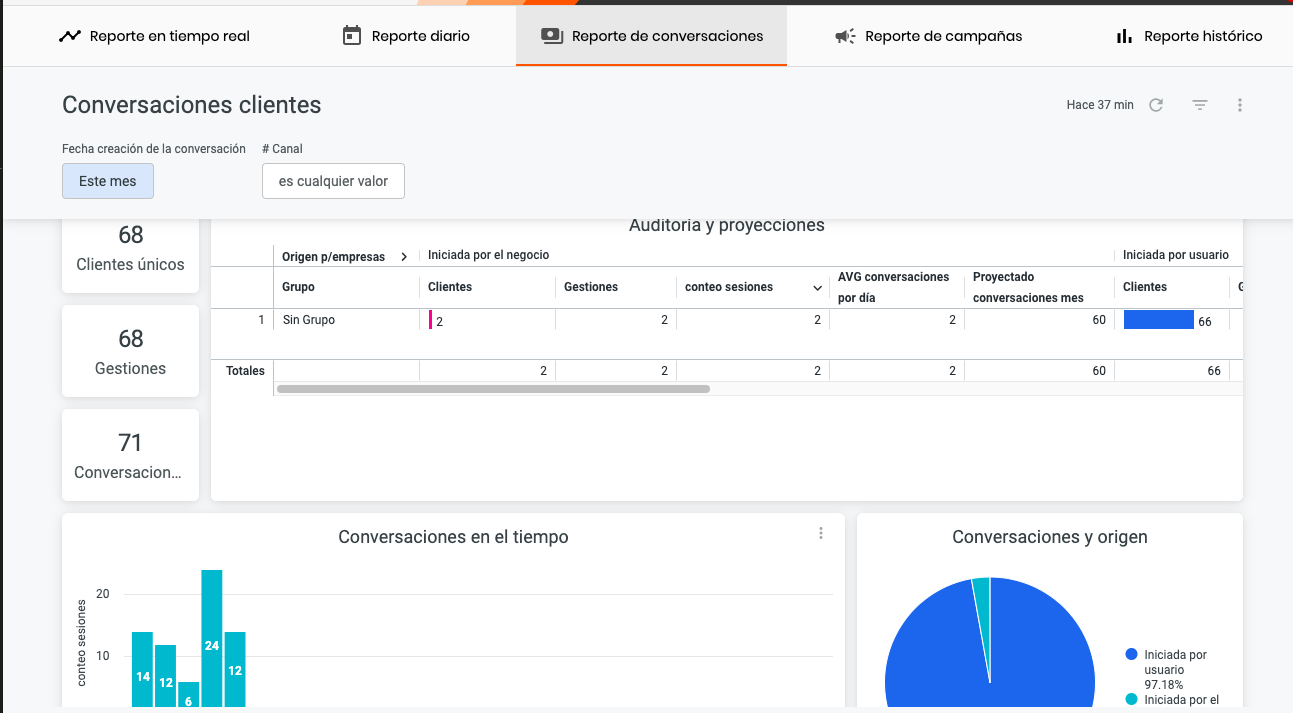Click the Reporte de conversaciones camera icon
The height and width of the screenshot is (713, 1293).
(551, 34)
